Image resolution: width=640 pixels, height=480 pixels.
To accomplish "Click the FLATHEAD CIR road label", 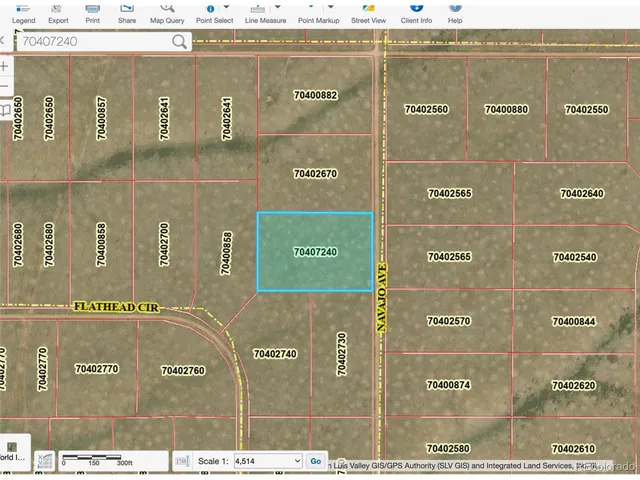I will 116,307.
